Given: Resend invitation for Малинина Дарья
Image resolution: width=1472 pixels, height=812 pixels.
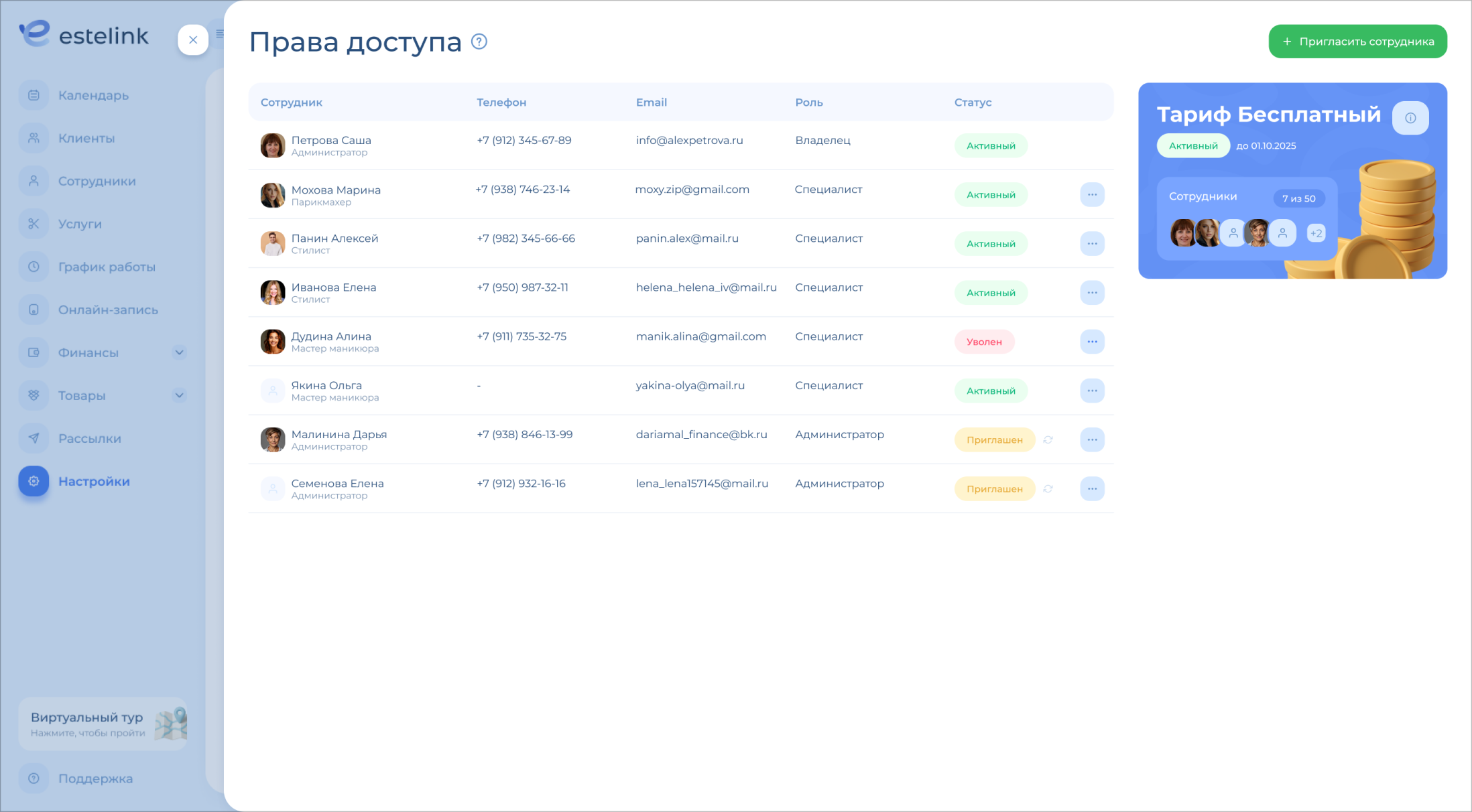Looking at the screenshot, I should point(1048,440).
